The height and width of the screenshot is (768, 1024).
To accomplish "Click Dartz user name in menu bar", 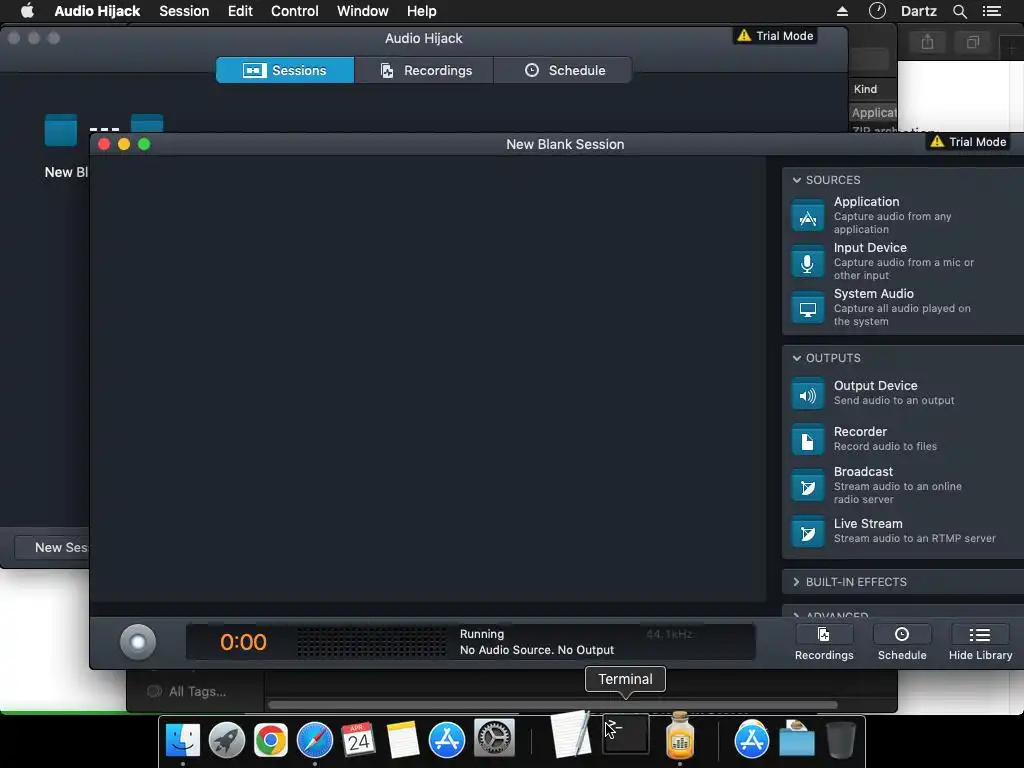I will [x=918, y=11].
